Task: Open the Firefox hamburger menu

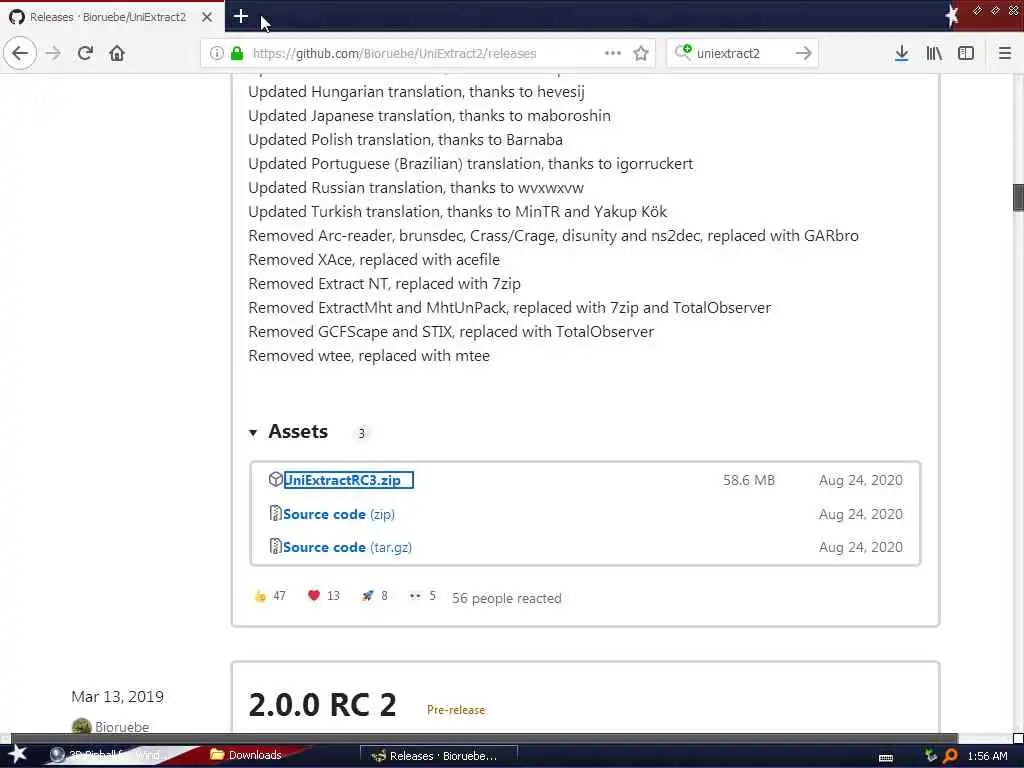Action: pos(1005,53)
